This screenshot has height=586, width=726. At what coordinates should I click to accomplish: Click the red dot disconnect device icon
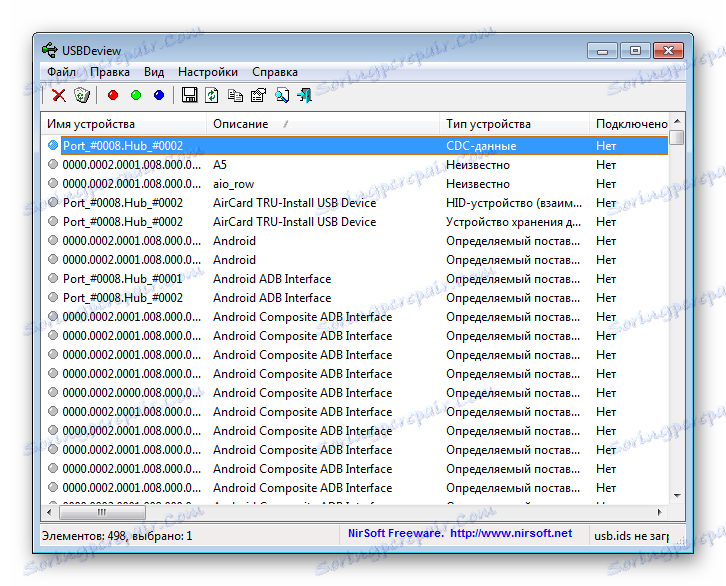pyautogui.click(x=113, y=95)
